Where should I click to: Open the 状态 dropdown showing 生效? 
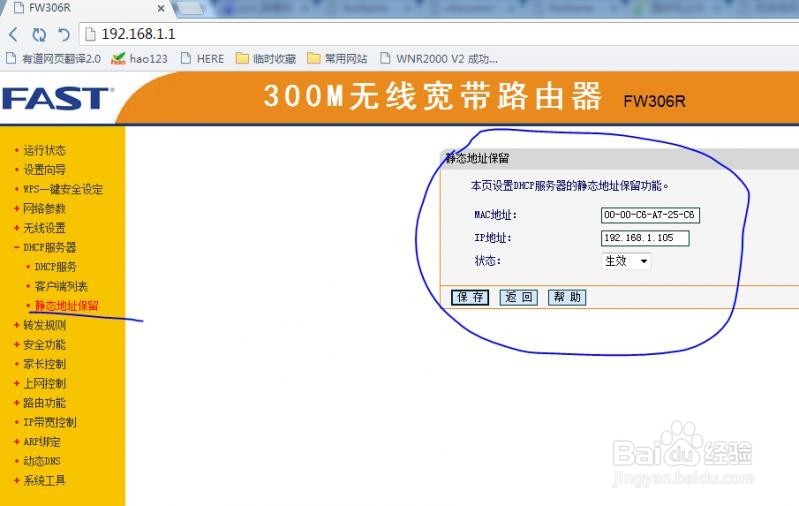pos(626,261)
